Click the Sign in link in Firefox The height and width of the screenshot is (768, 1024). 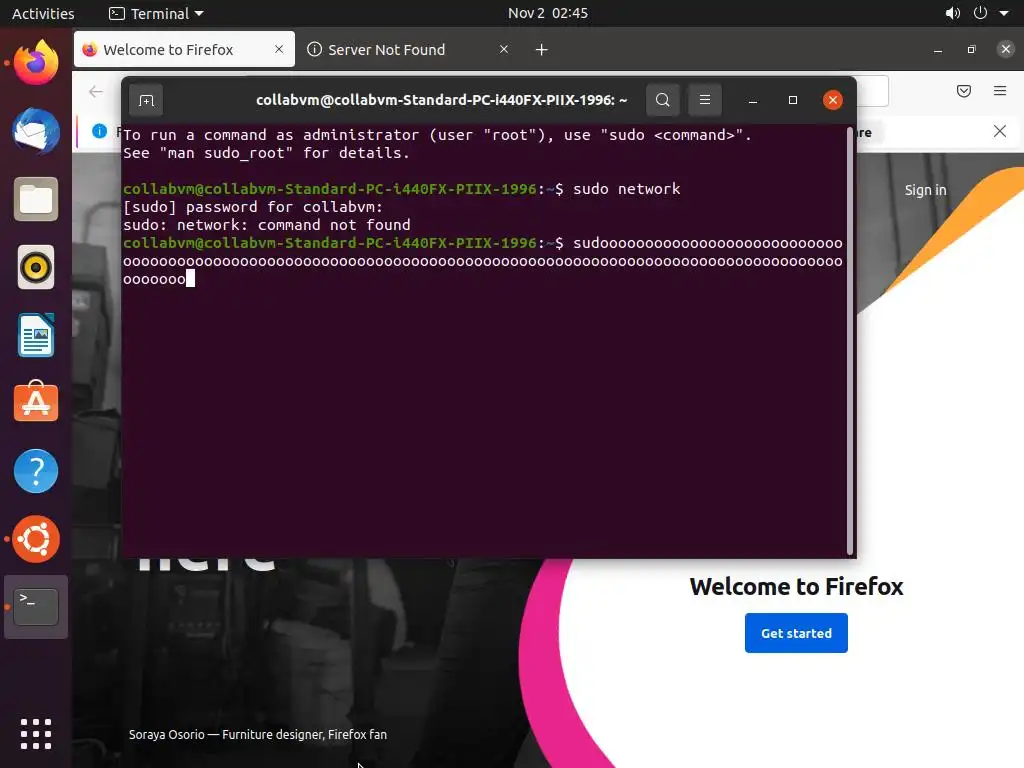[925, 190]
